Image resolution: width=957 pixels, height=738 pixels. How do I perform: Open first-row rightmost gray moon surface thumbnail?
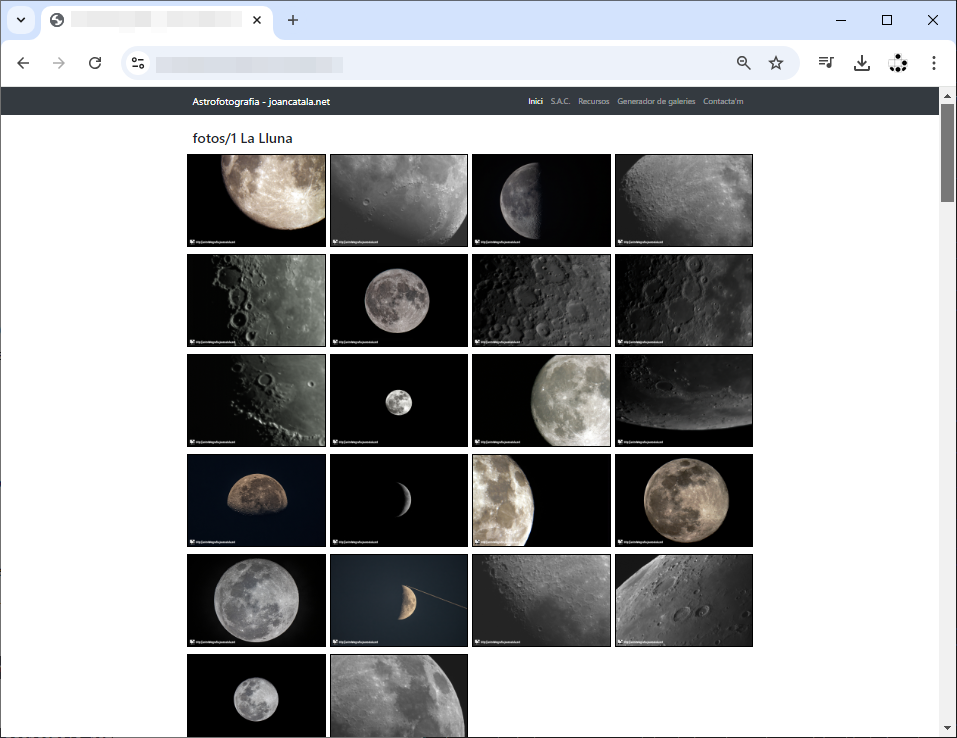pos(684,200)
